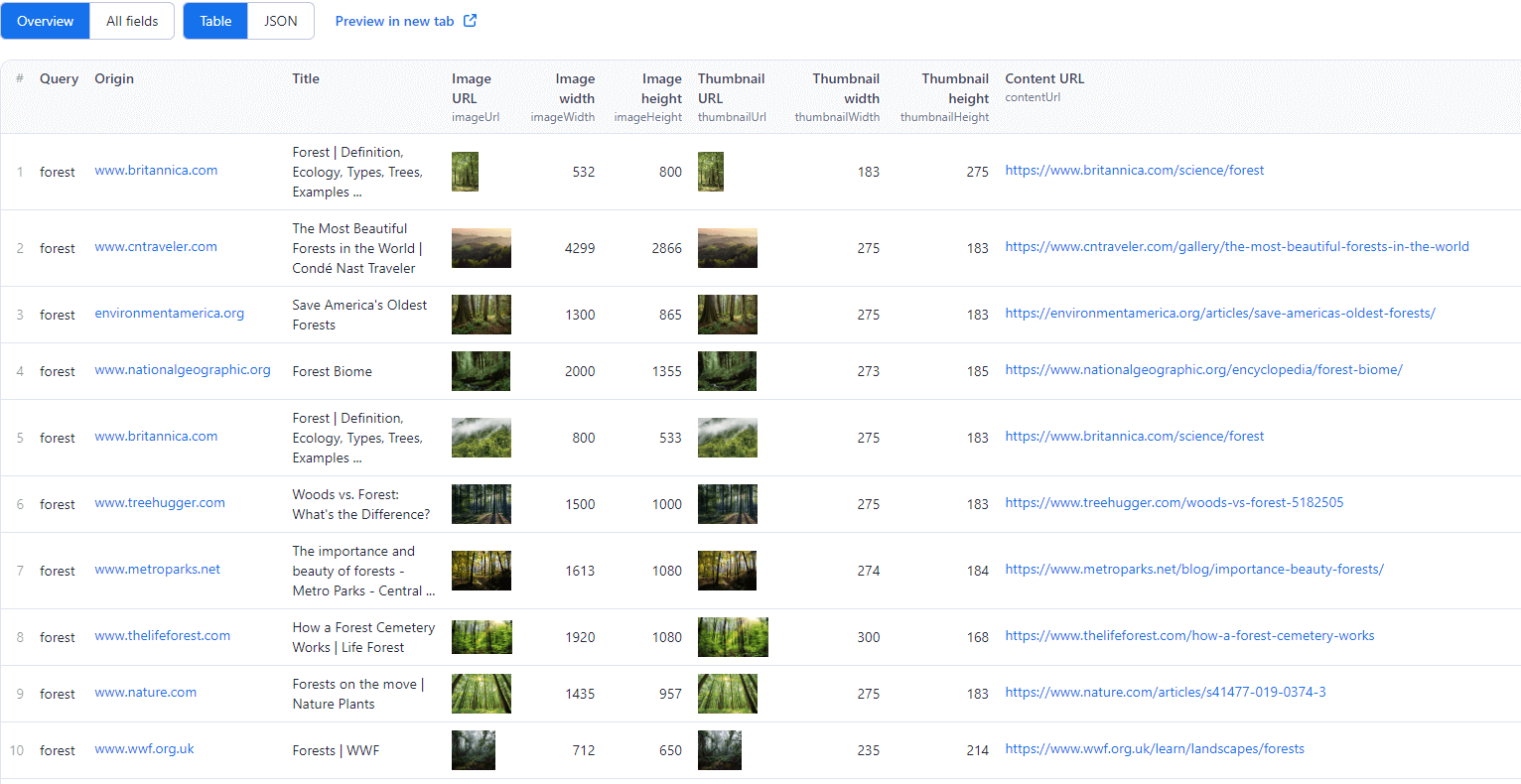Open the nature.com article content URL
Viewport: 1521px width, 784px height.
click(1166, 692)
